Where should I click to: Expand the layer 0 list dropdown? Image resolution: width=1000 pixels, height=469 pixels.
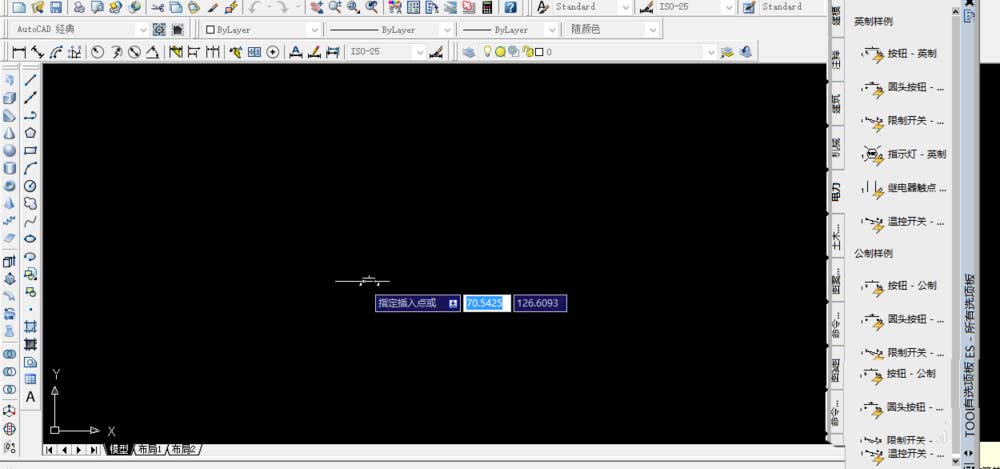point(712,52)
